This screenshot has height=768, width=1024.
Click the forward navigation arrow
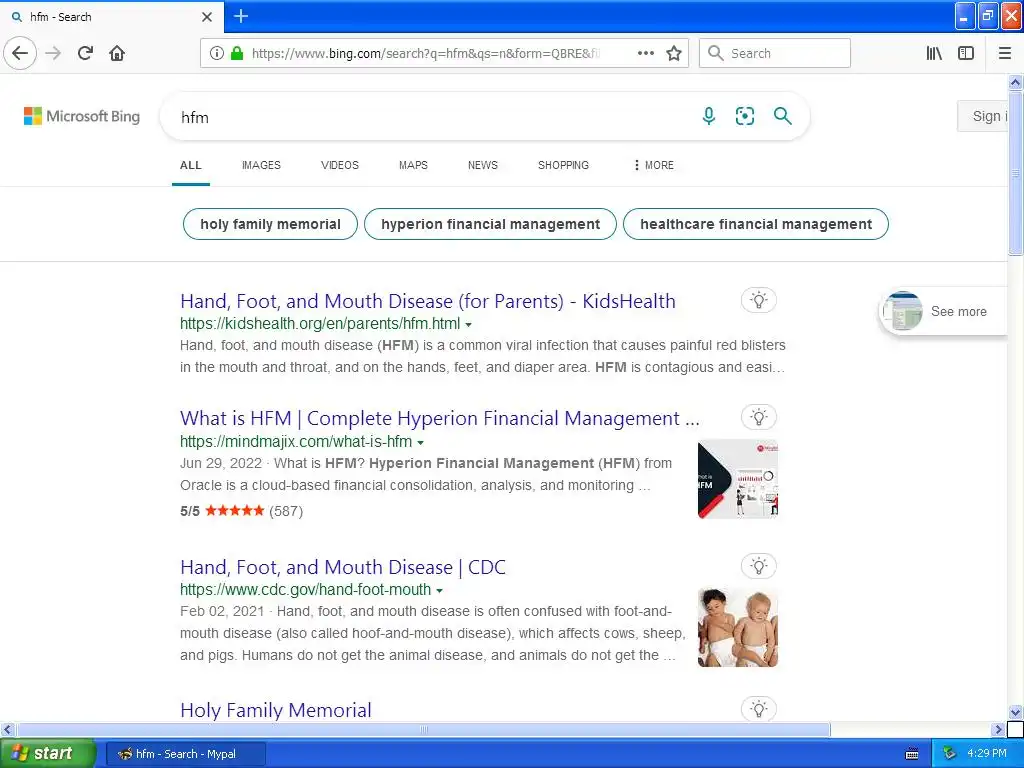tap(54, 53)
